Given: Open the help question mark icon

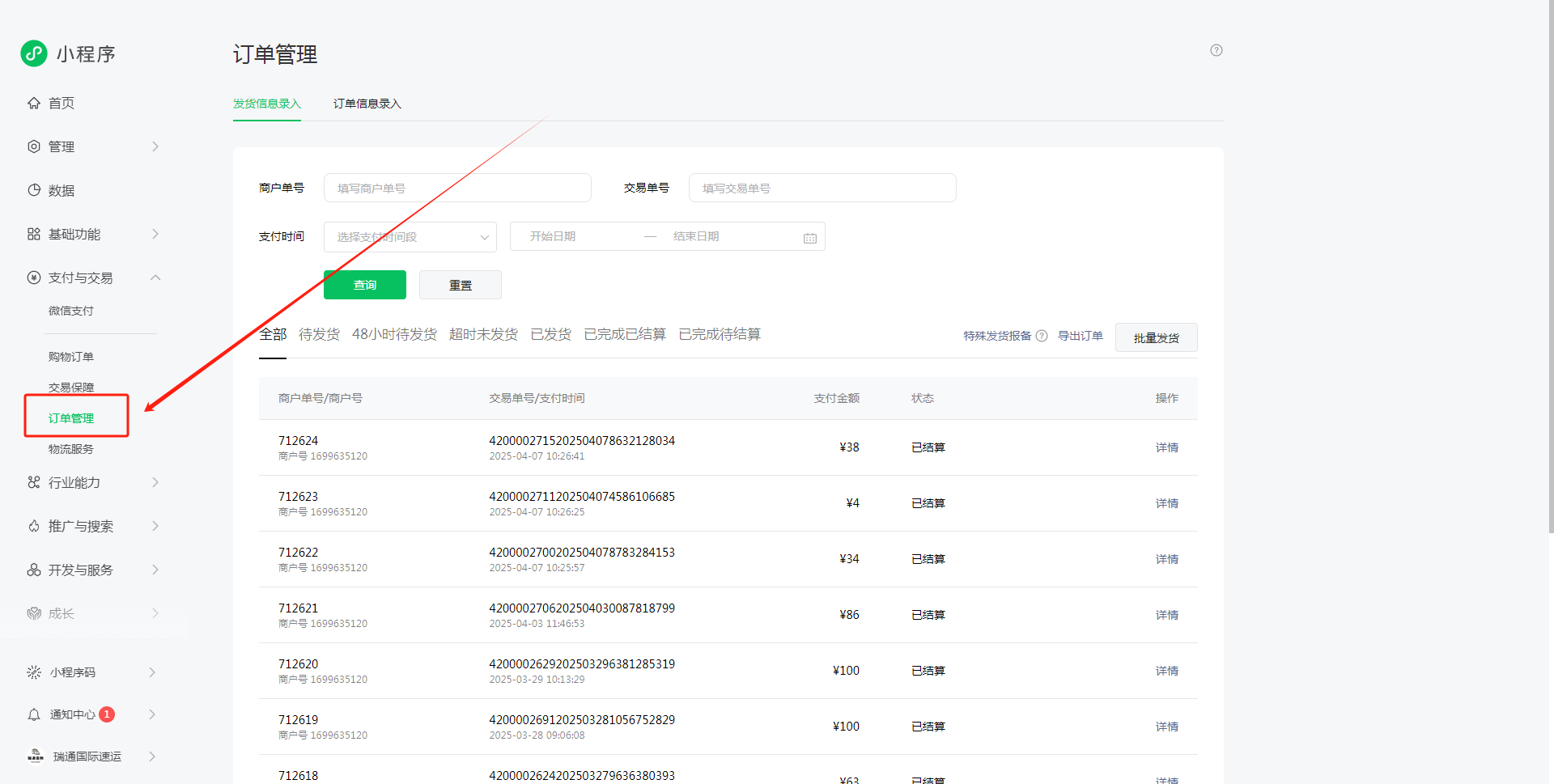Looking at the screenshot, I should pyautogui.click(x=1216, y=50).
